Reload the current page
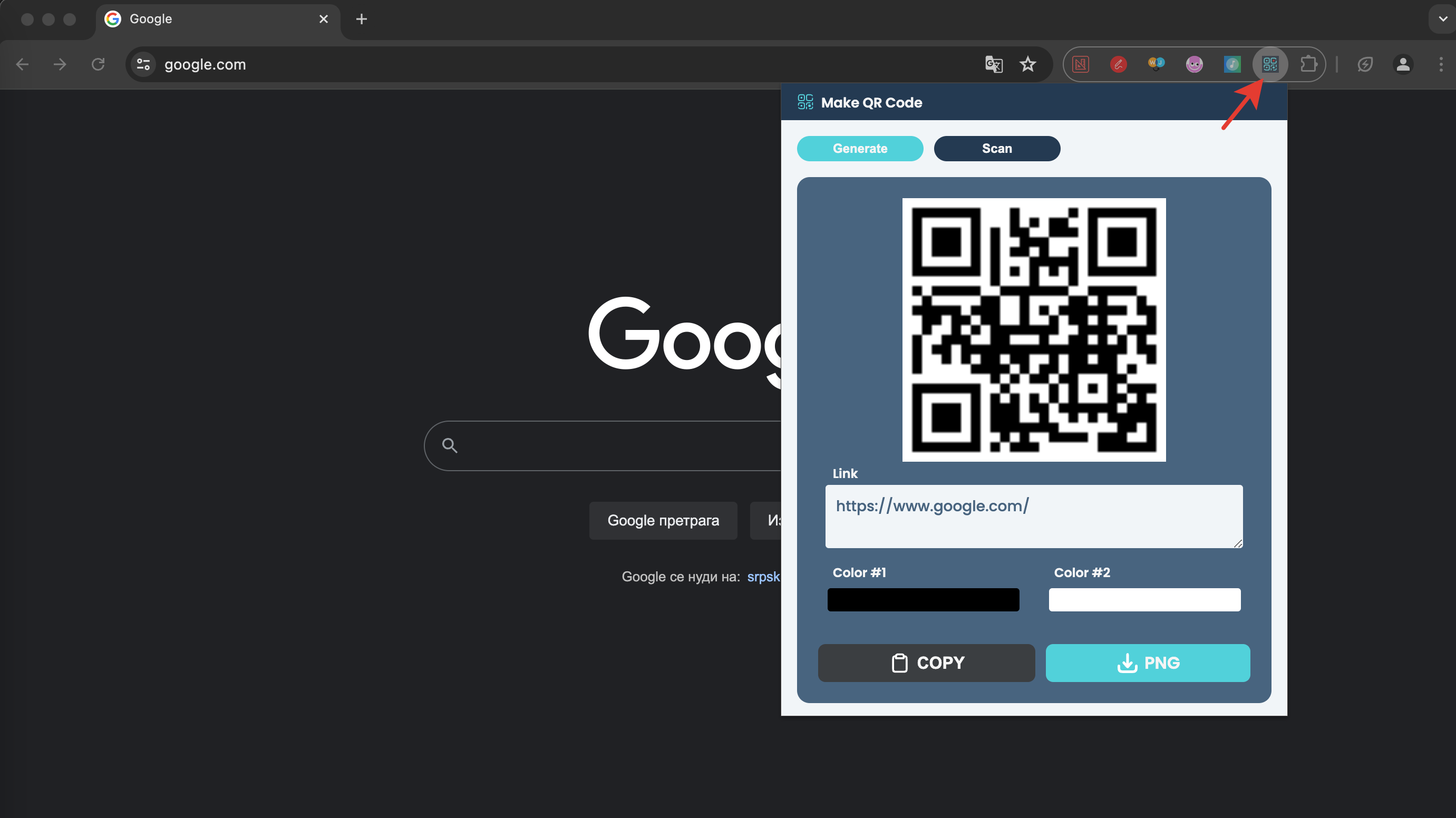 tap(98, 64)
